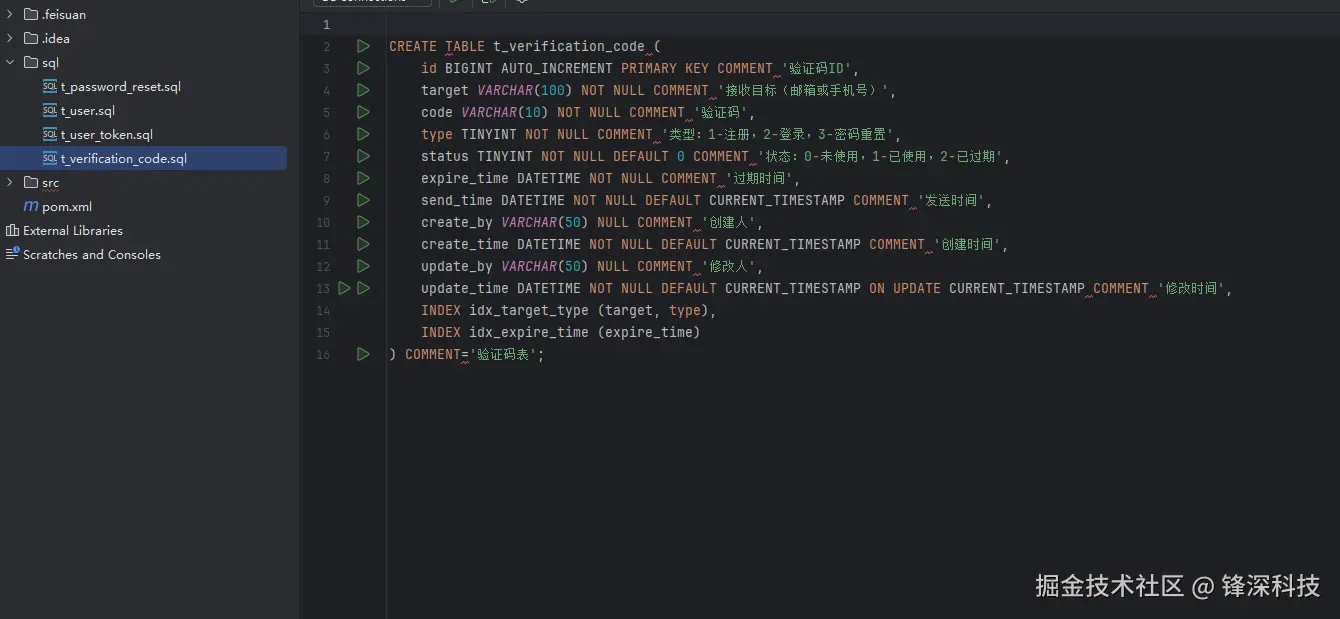Click the folder icon of .feisuan
This screenshot has width=1340, height=619.
tap(31, 14)
